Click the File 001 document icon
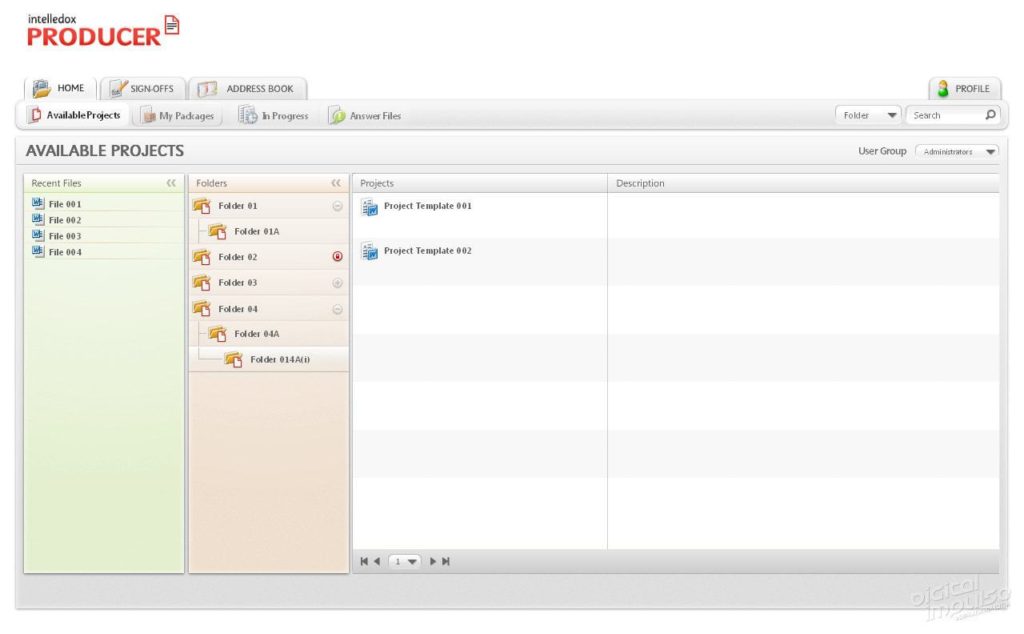1024x634 pixels. click(x=38, y=203)
